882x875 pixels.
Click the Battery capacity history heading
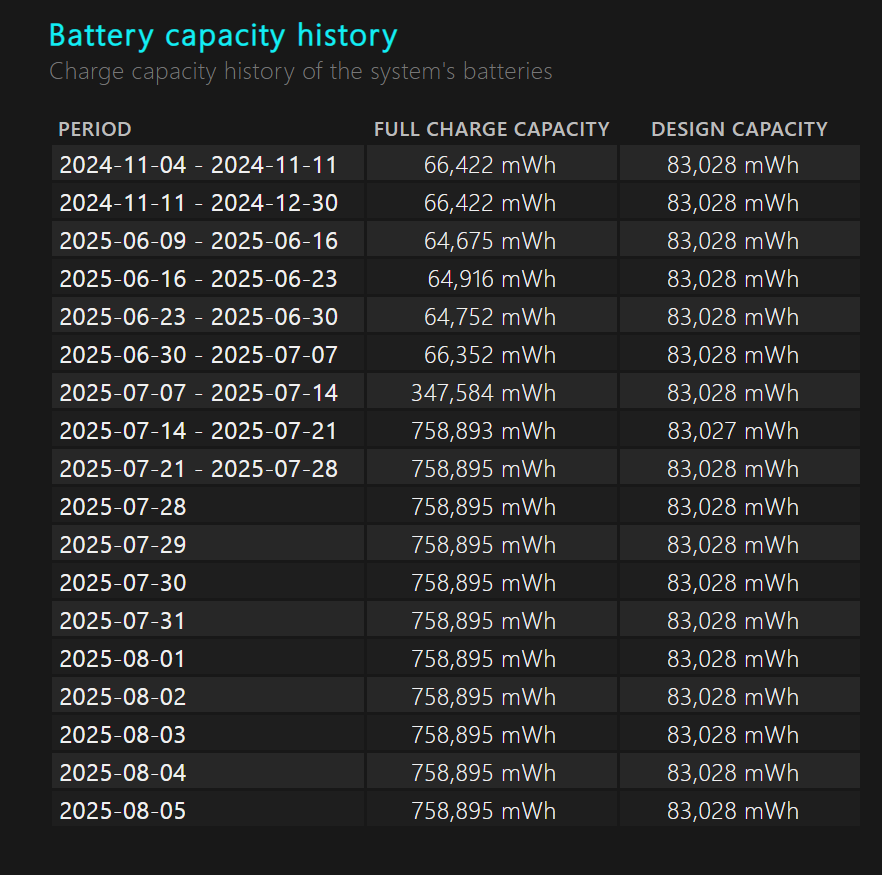(x=223, y=36)
